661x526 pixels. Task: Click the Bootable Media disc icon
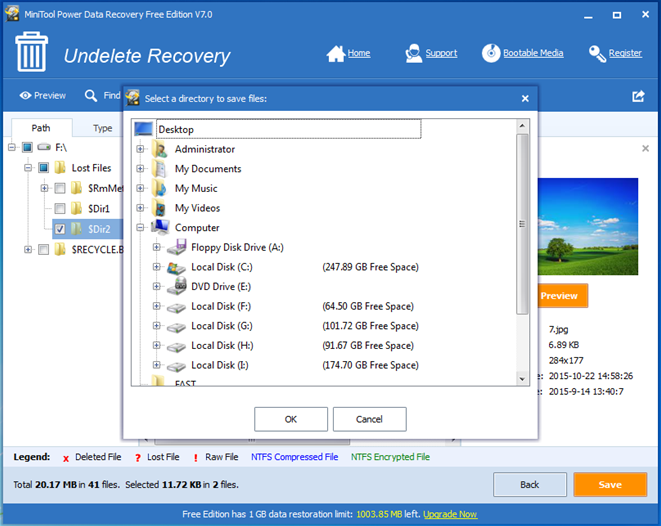pos(491,54)
